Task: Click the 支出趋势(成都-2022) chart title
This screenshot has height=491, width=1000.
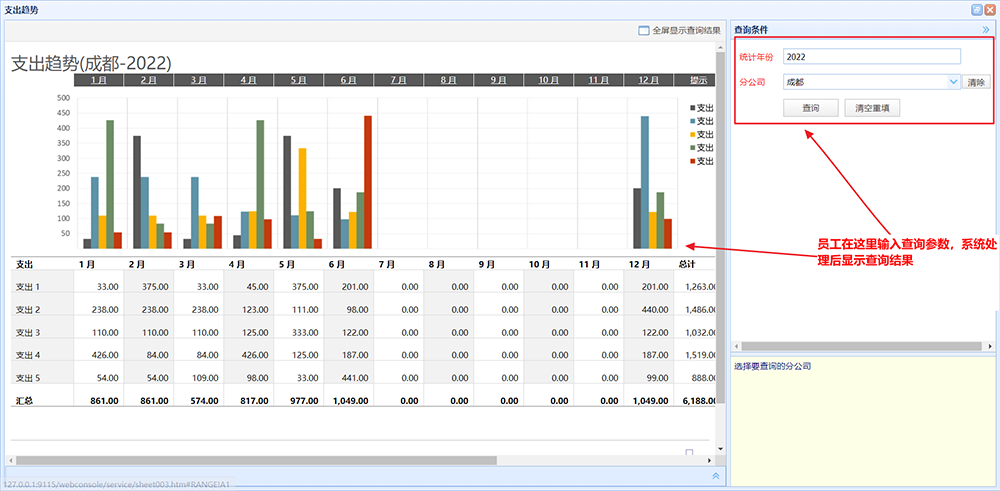Action: [x=92, y=62]
